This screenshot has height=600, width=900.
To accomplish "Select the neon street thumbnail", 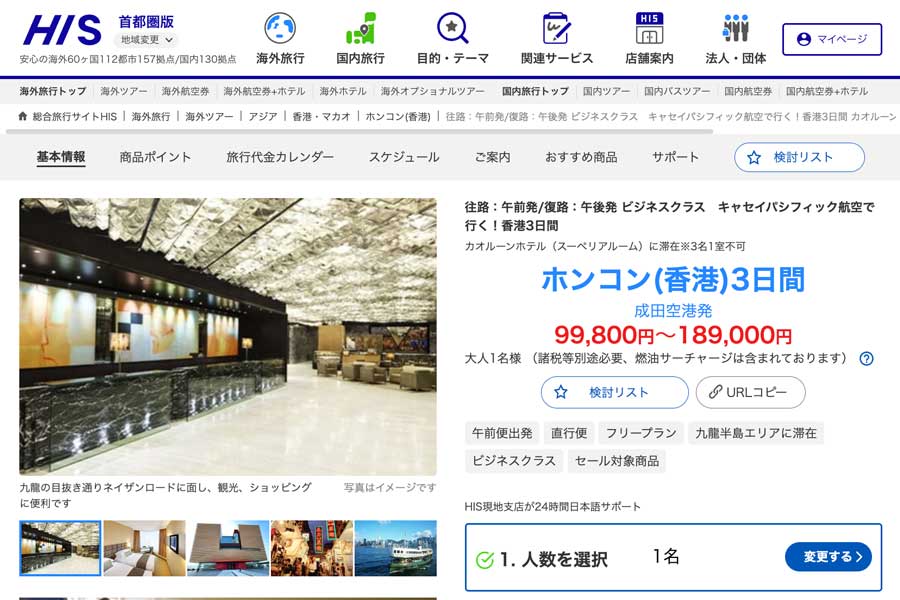I will point(312,548).
